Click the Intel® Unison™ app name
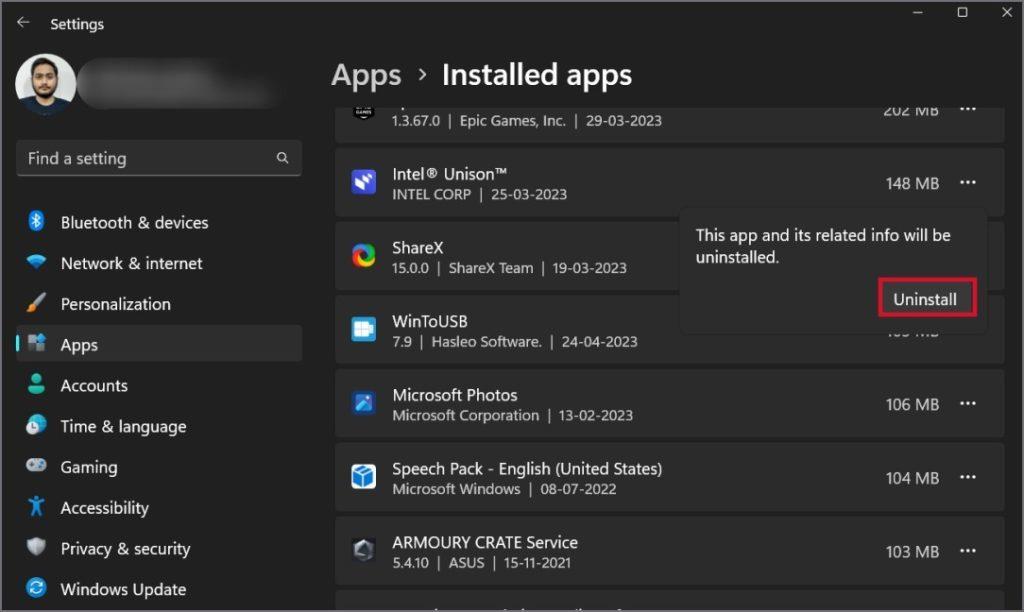Viewport: 1024px width, 612px height. (x=449, y=174)
